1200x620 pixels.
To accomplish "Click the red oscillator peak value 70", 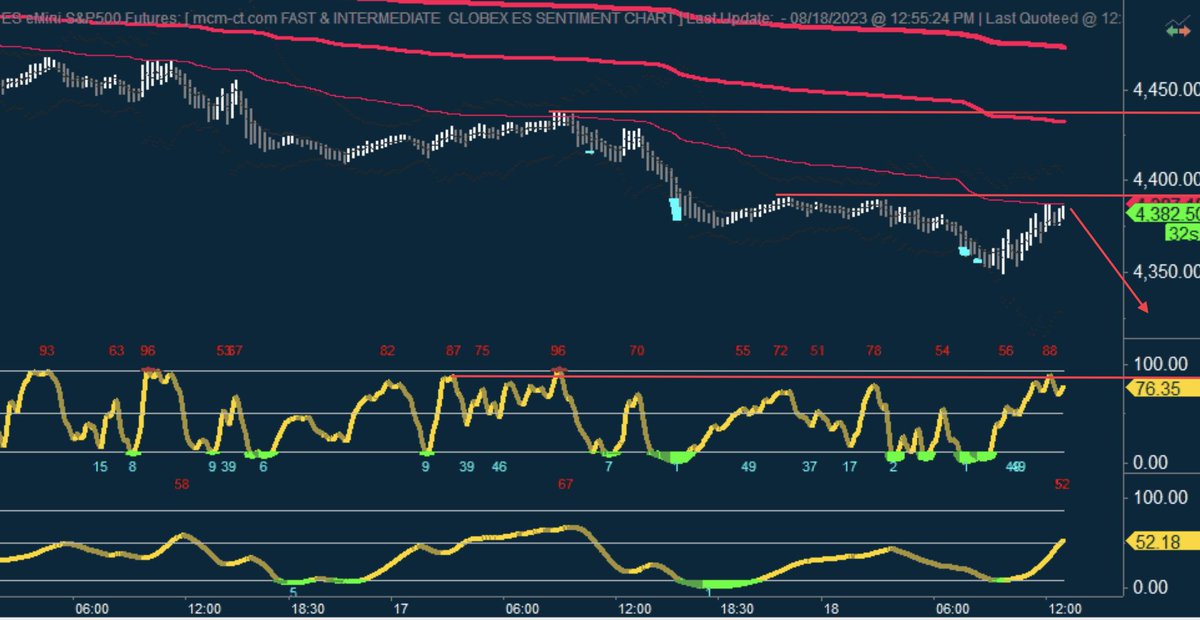I will (x=637, y=351).
